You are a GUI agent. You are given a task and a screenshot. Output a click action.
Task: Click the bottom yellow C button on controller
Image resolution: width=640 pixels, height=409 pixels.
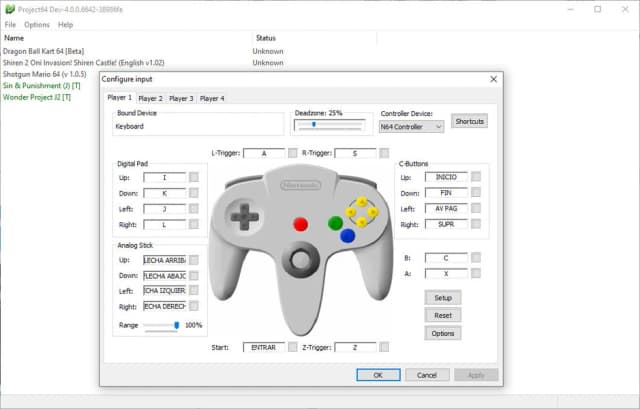point(362,222)
